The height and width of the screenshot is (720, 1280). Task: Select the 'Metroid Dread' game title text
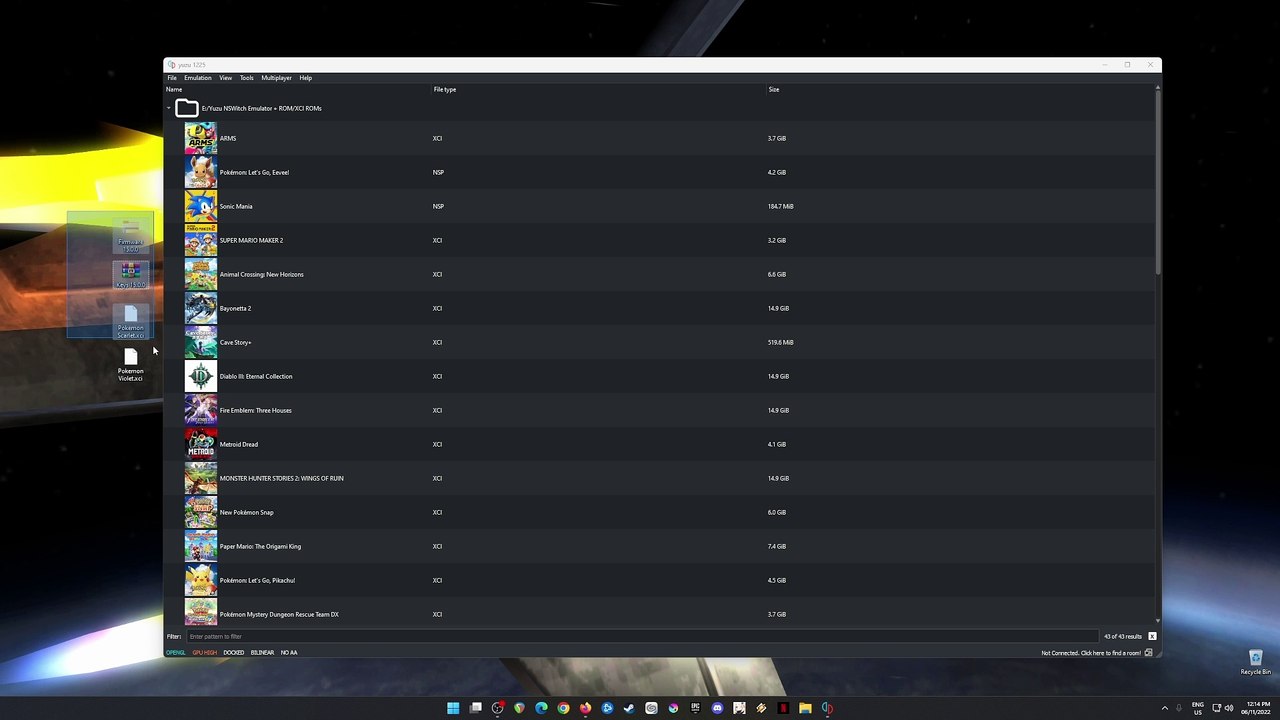click(x=239, y=444)
